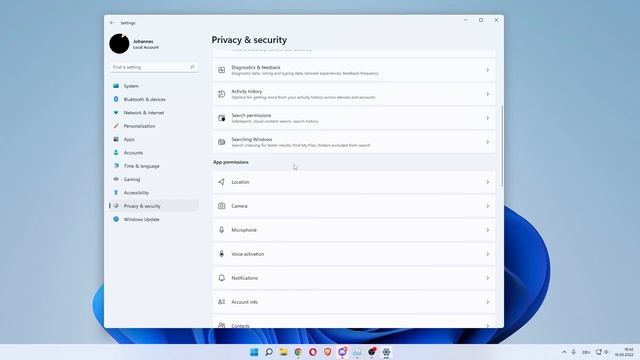Image resolution: width=640 pixels, height=360 pixels.
Task: Select the Privacy & security sidebar item
Action: 153,206
